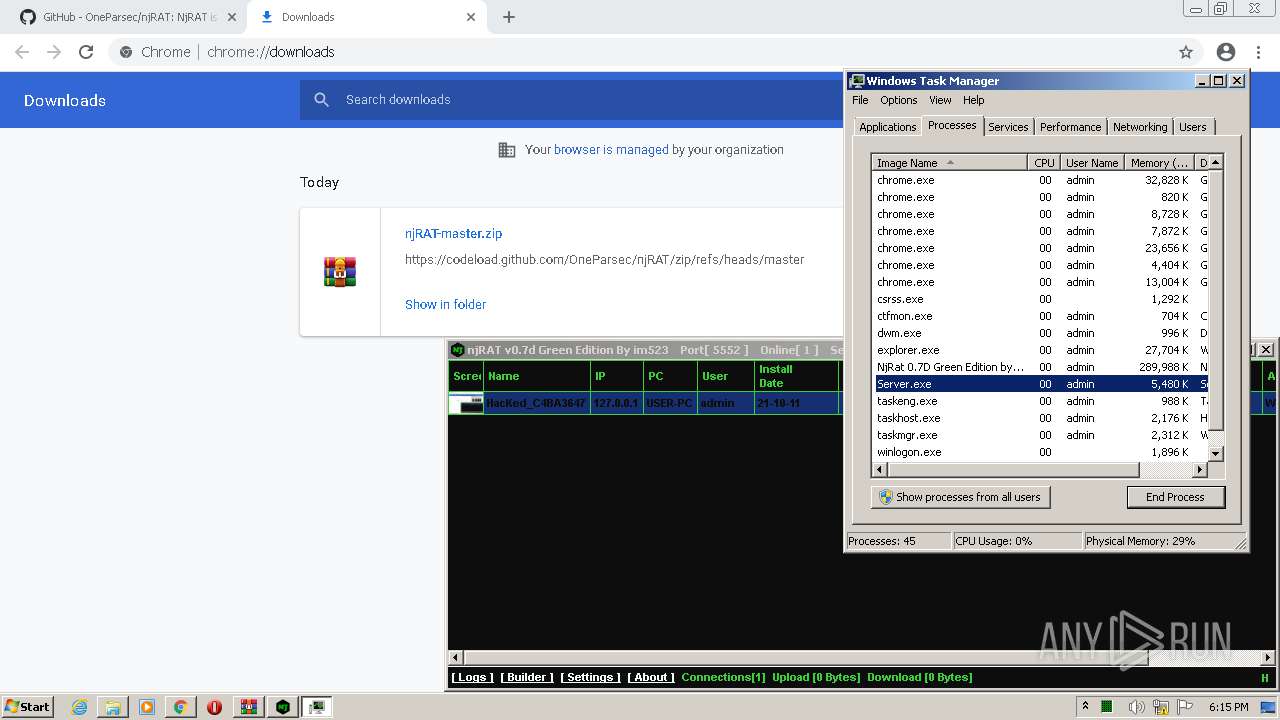Sort processes by Memory column

pyautogui.click(x=1159, y=163)
